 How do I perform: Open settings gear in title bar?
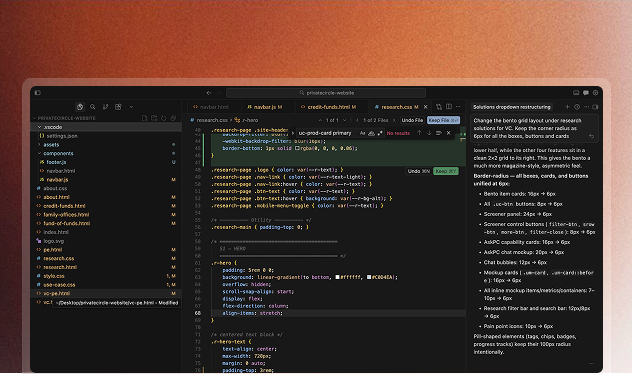pos(595,93)
